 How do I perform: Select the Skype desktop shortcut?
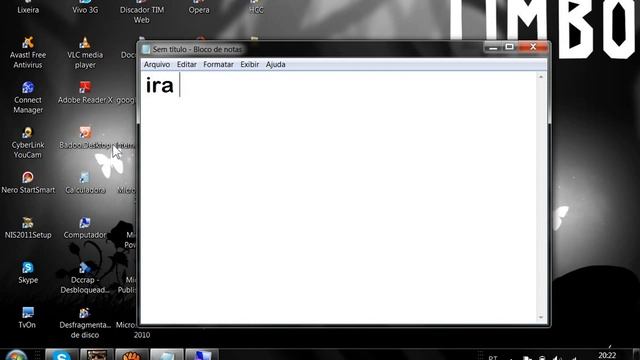pyautogui.click(x=28, y=272)
